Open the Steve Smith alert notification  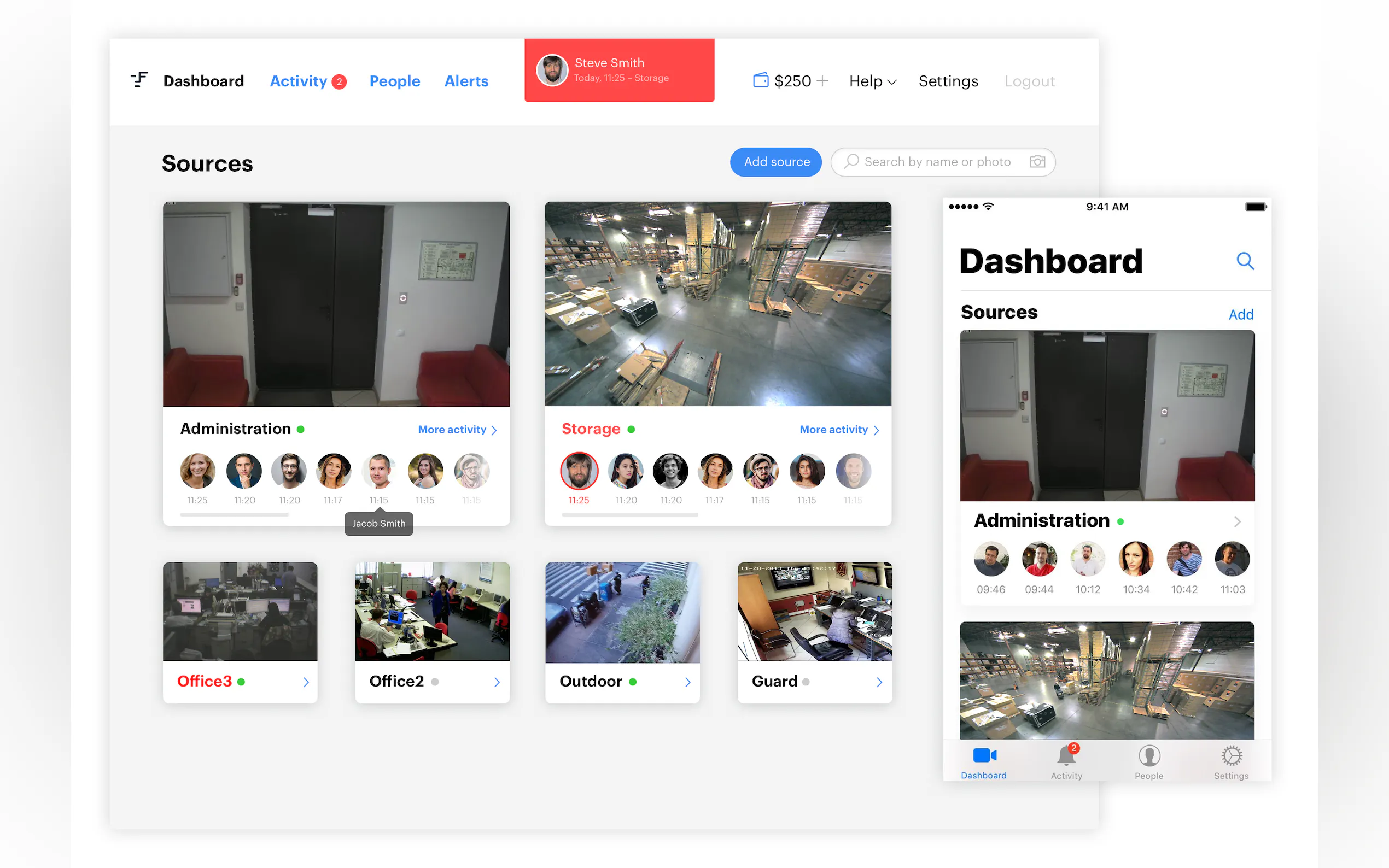point(619,70)
